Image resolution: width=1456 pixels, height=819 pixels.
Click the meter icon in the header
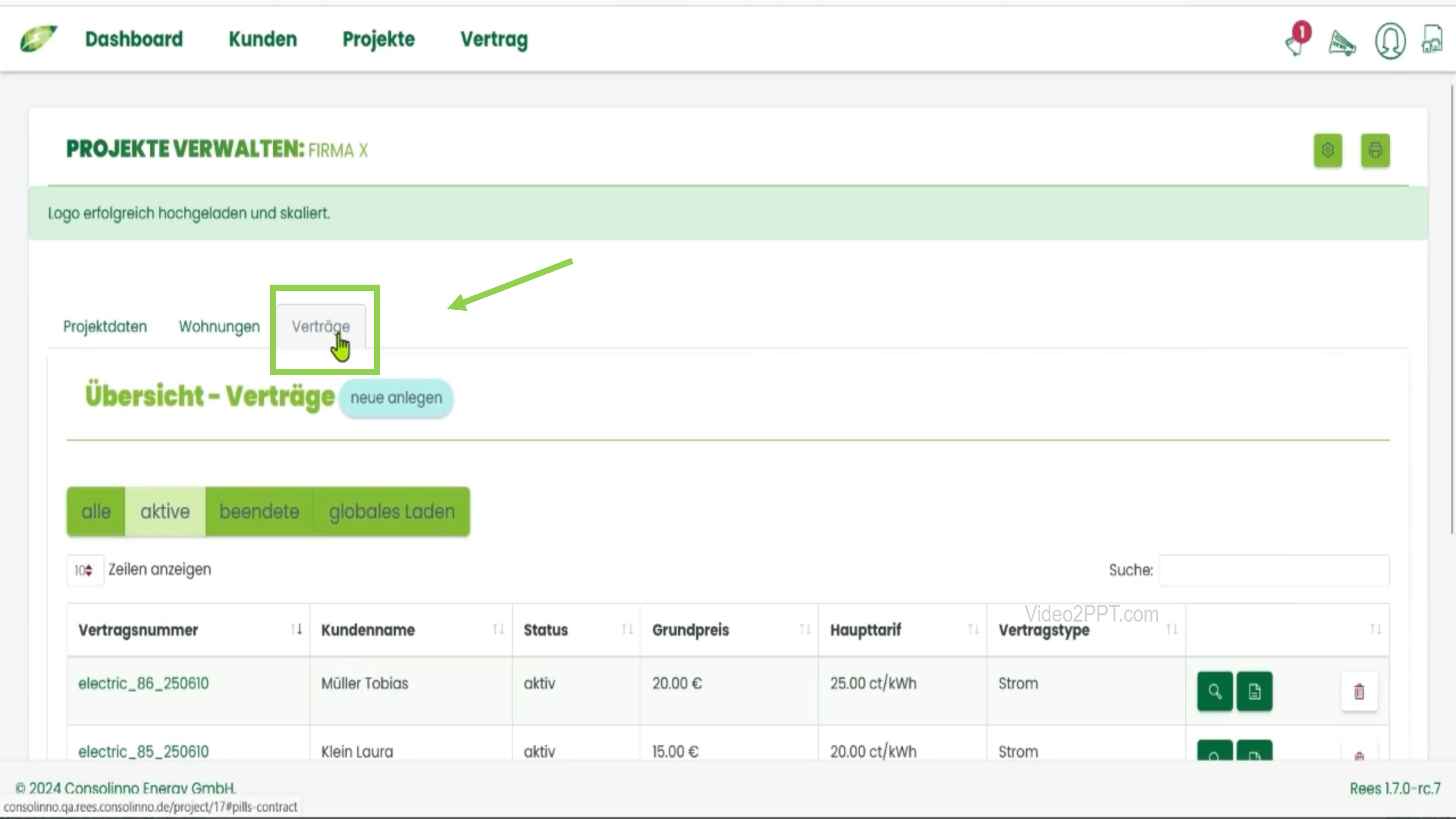click(x=1342, y=42)
